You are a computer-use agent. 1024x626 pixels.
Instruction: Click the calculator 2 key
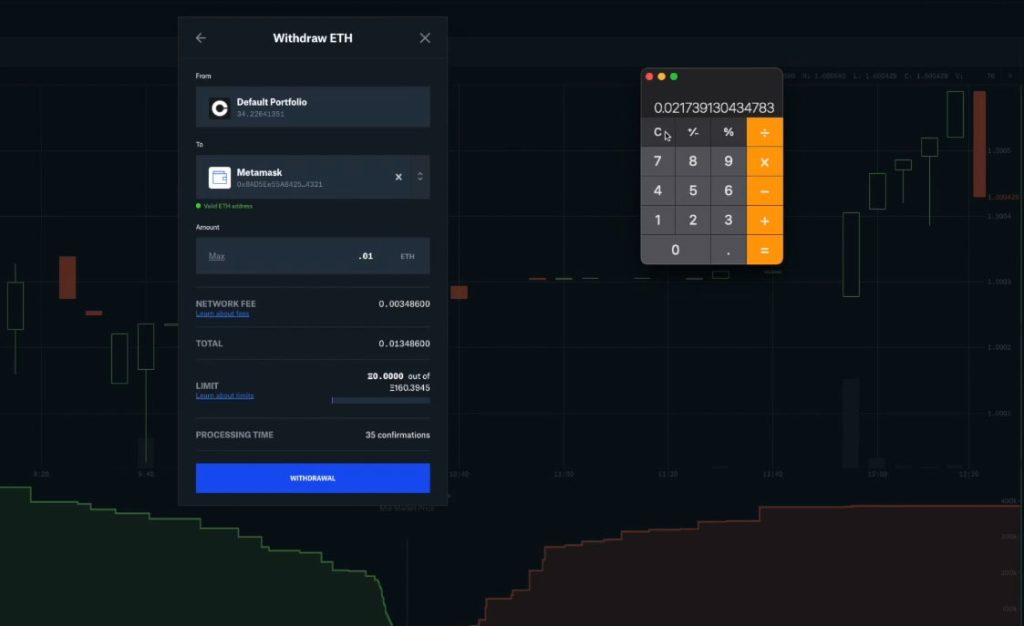pyautogui.click(x=693, y=220)
